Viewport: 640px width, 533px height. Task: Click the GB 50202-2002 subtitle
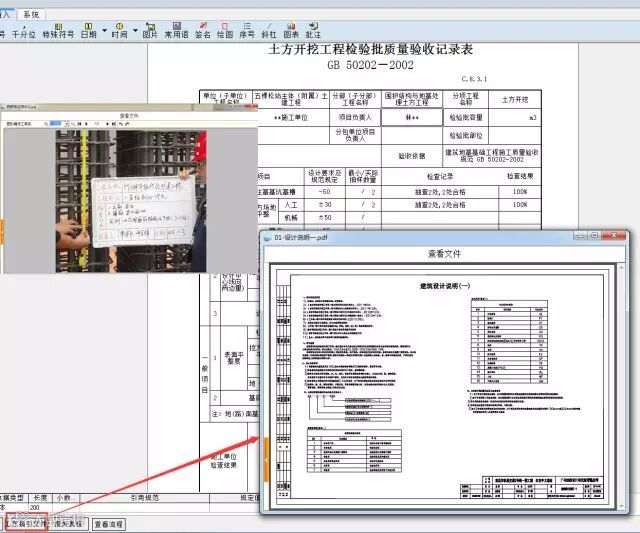pos(371,65)
